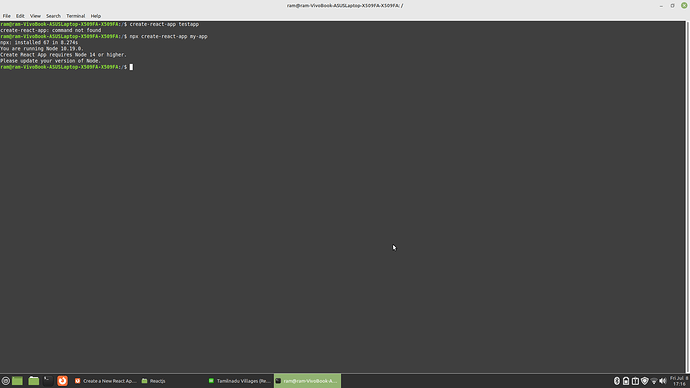Viewport: 690px width, 388px height.
Task: Restore the terminal window size
Action: (672, 6)
